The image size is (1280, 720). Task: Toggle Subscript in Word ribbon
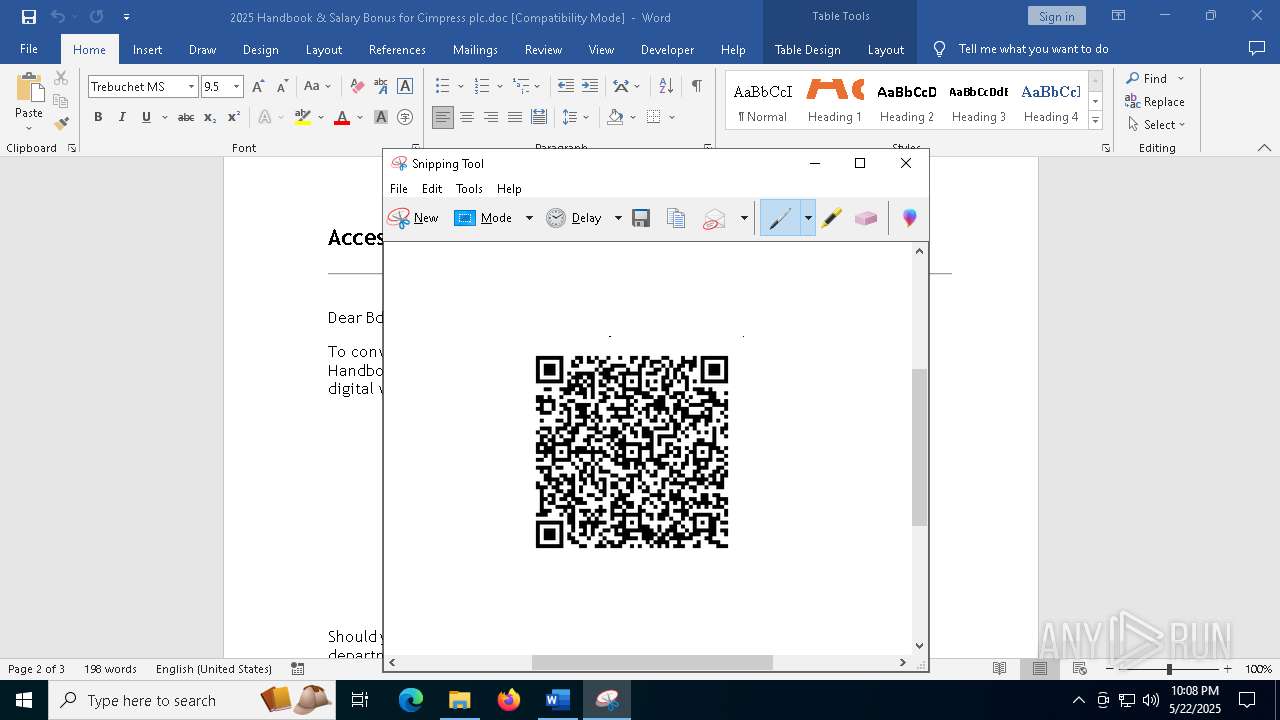click(210, 117)
